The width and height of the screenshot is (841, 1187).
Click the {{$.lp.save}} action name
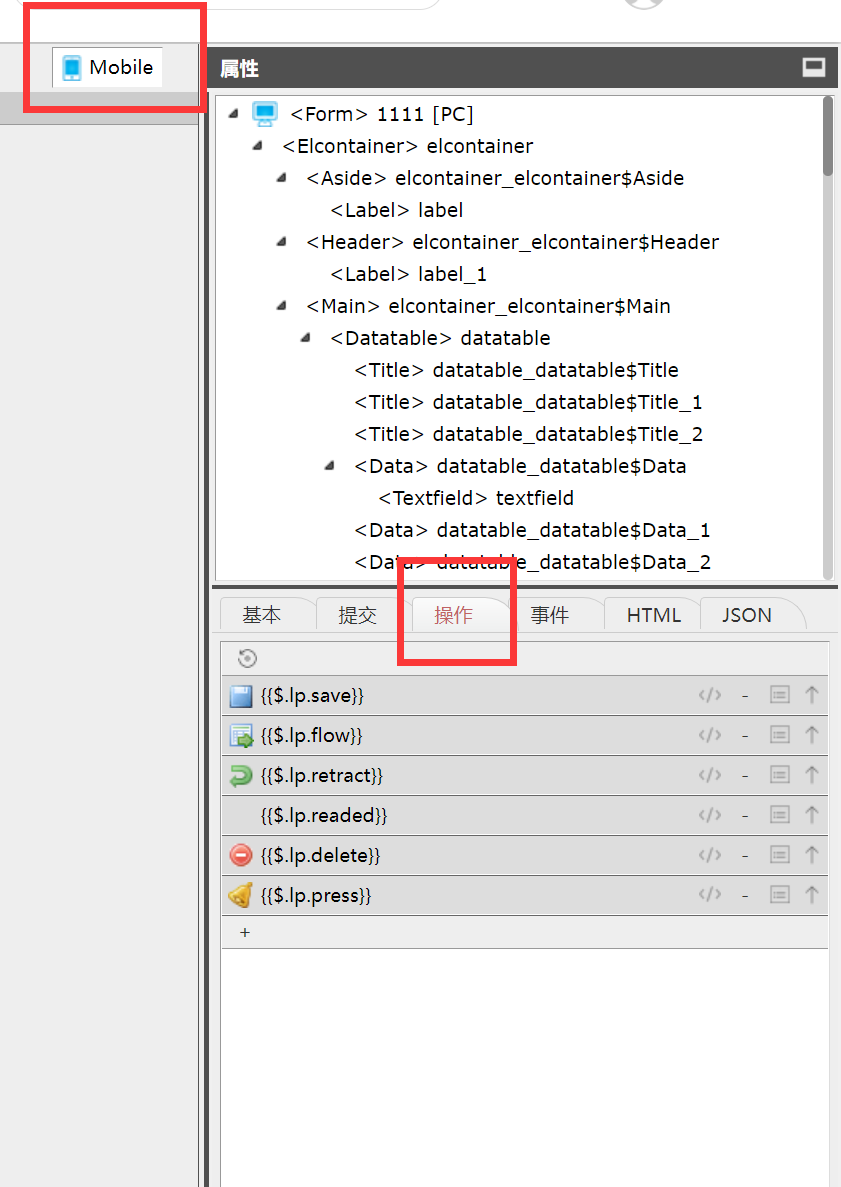click(312, 696)
